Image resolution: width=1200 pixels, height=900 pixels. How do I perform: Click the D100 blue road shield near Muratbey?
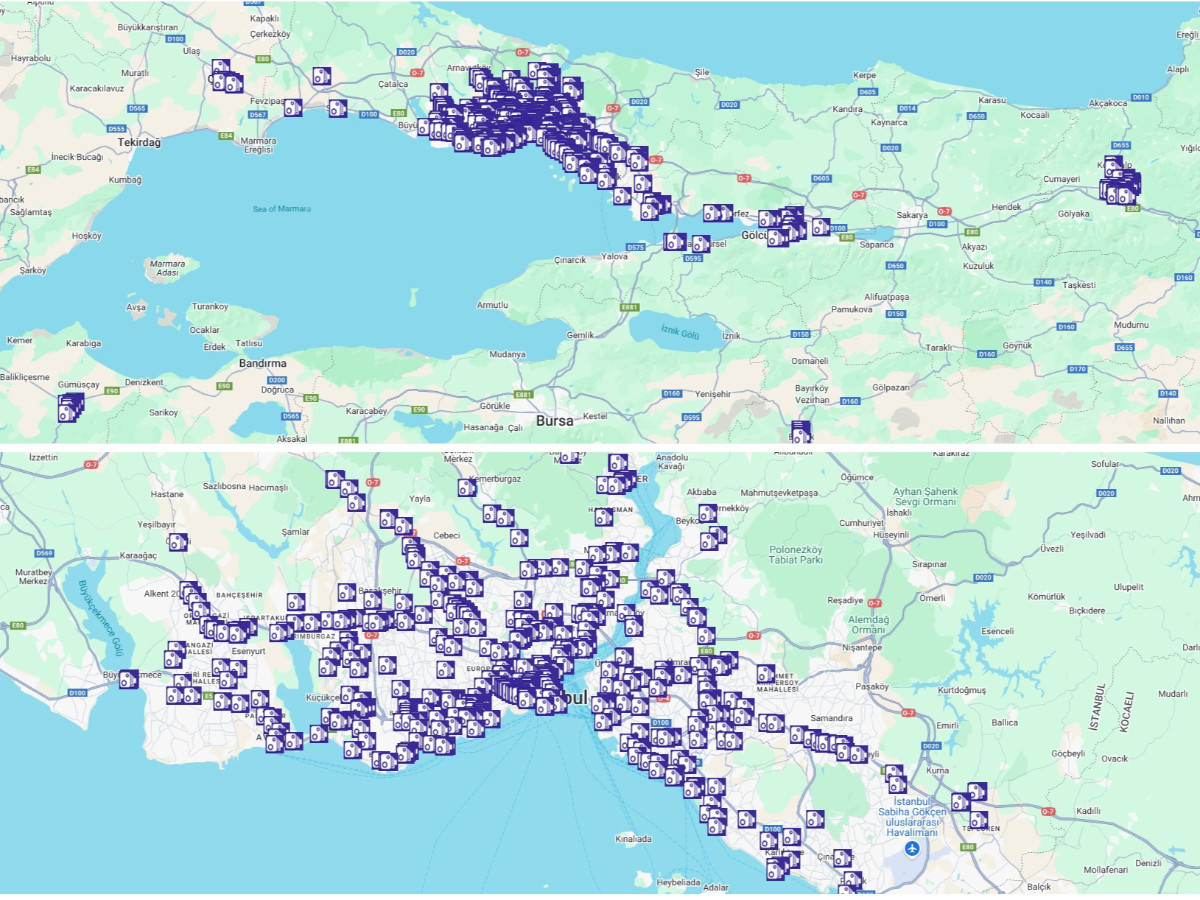click(78, 692)
